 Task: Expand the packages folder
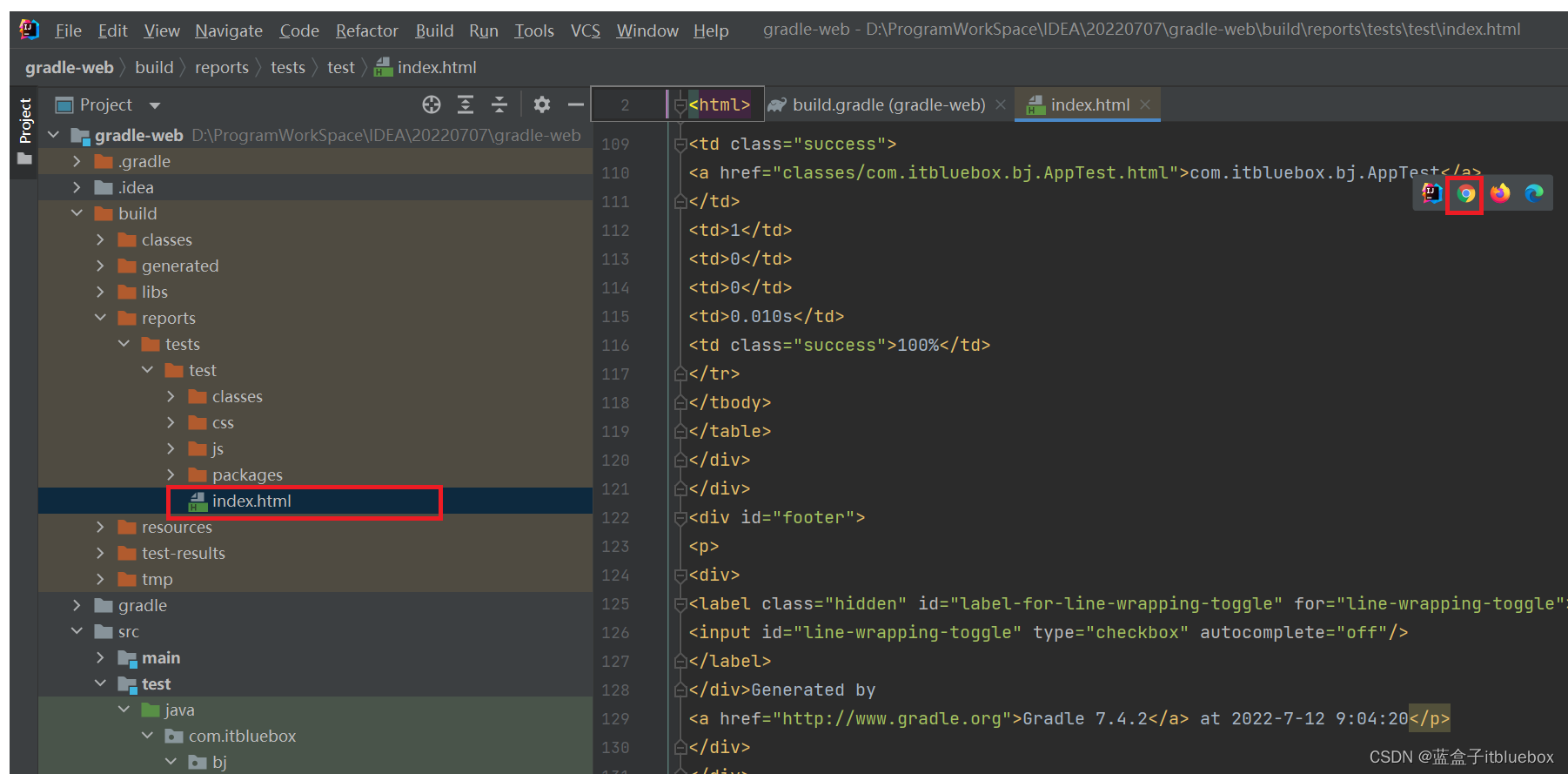[171, 474]
